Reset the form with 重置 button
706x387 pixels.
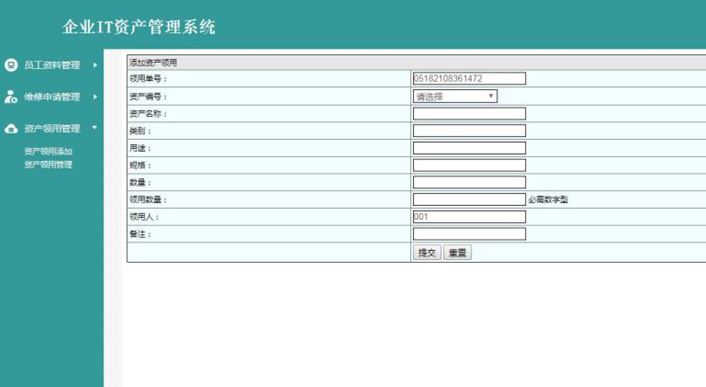457,252
